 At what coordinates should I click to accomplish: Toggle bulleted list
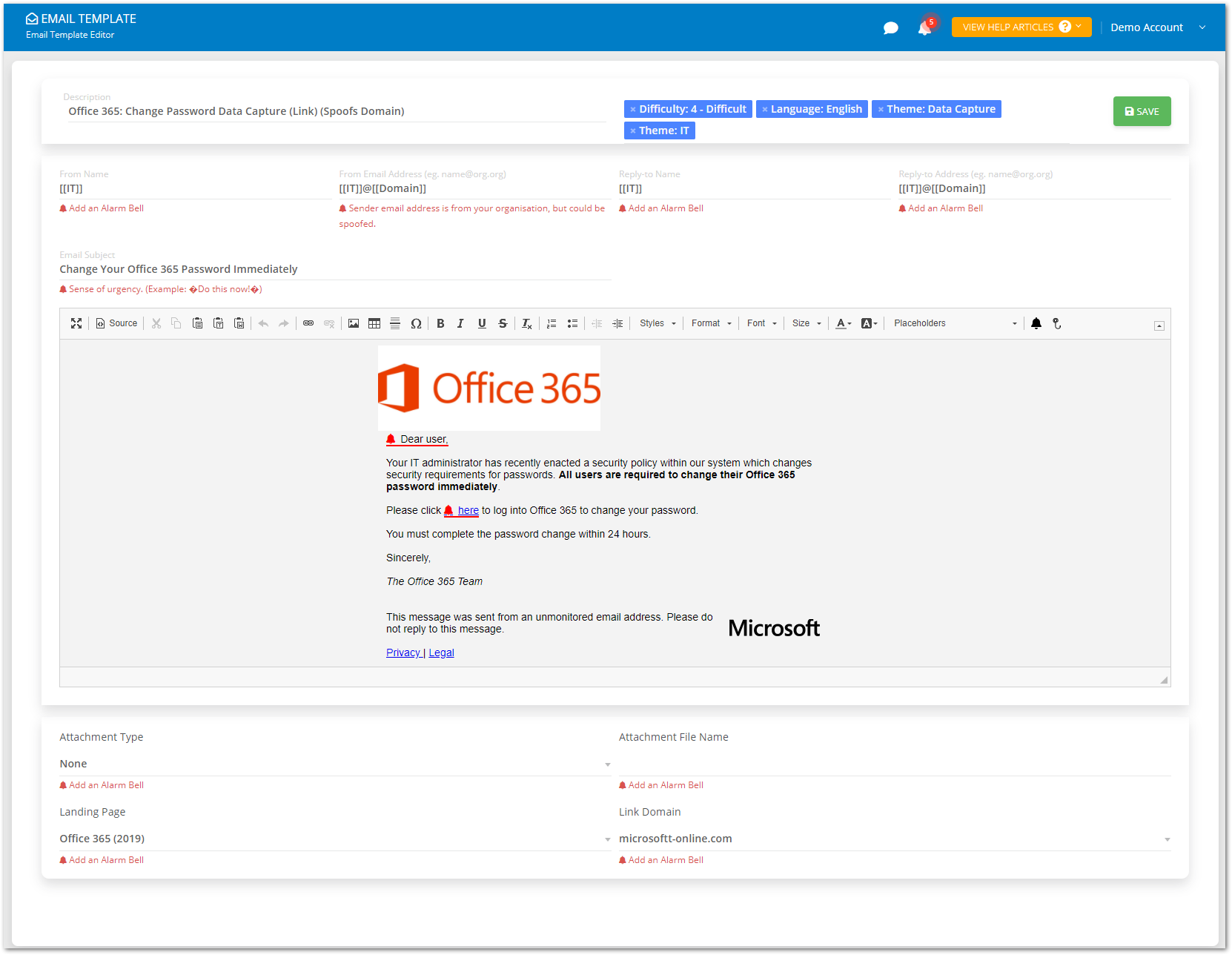pos(572,323)
